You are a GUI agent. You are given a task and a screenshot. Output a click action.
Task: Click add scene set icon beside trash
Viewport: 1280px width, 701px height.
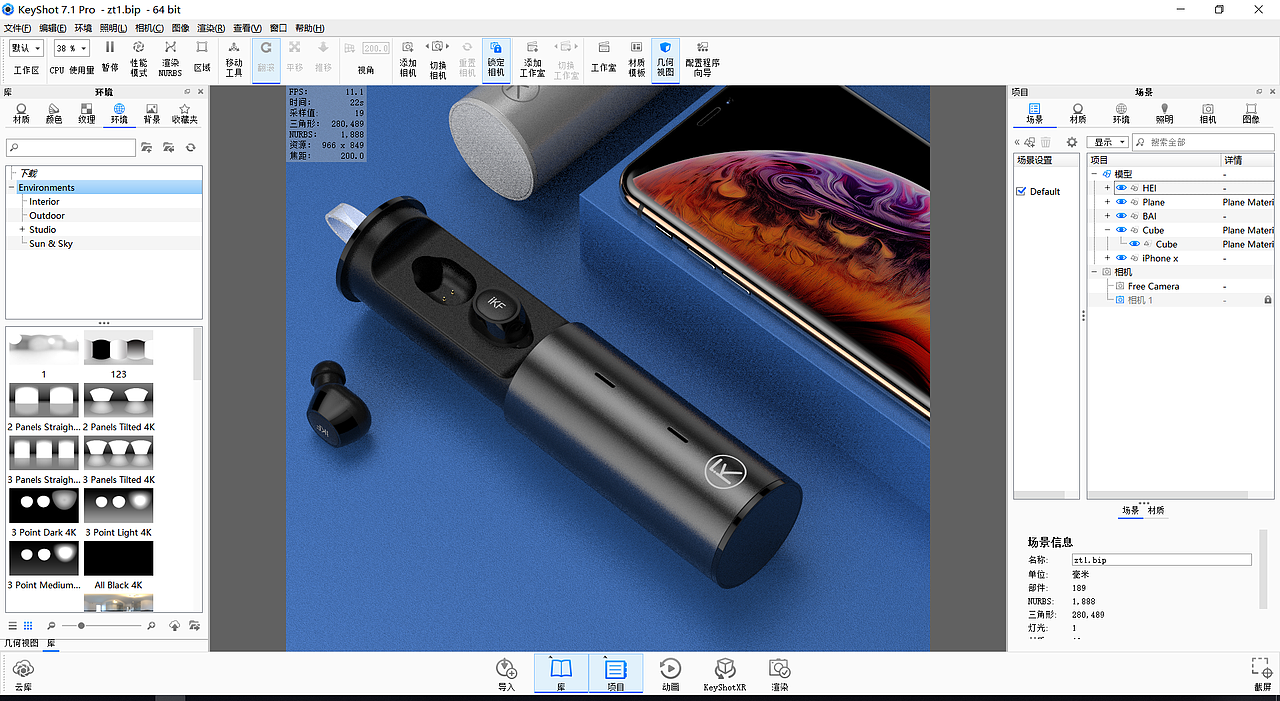pos(1029,142)
